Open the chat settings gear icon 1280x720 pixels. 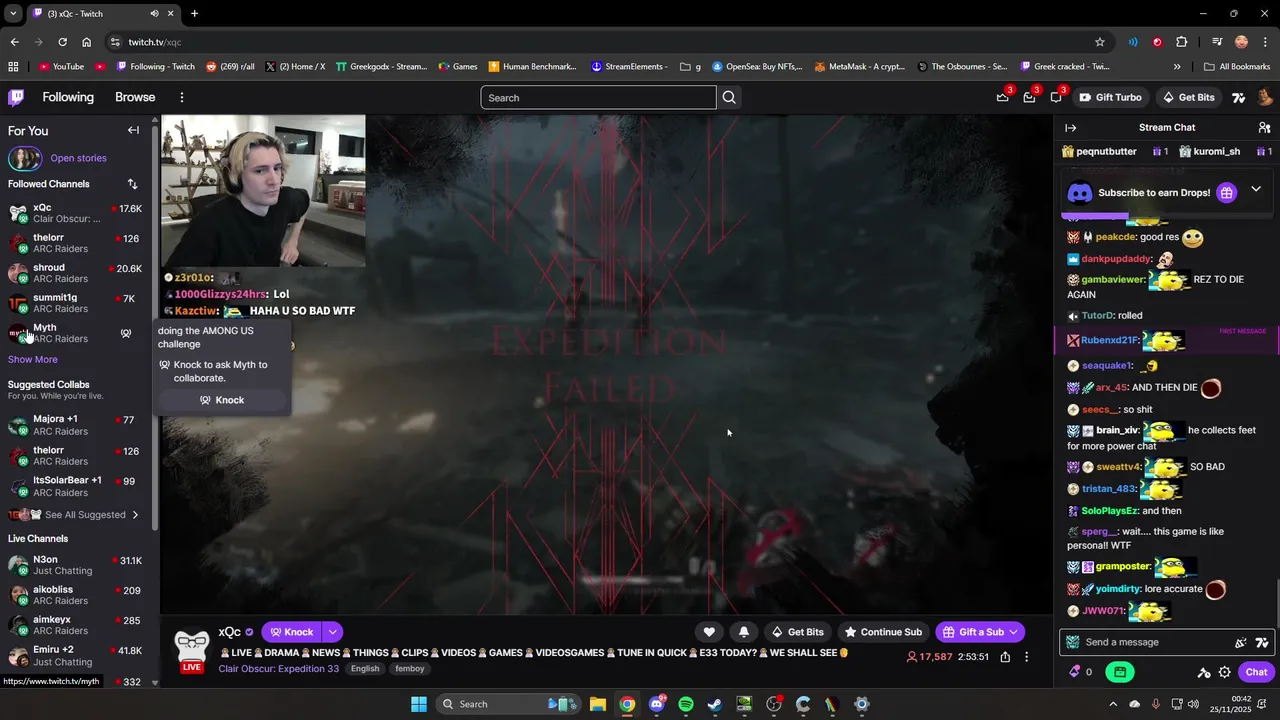tap(1225, 672)
